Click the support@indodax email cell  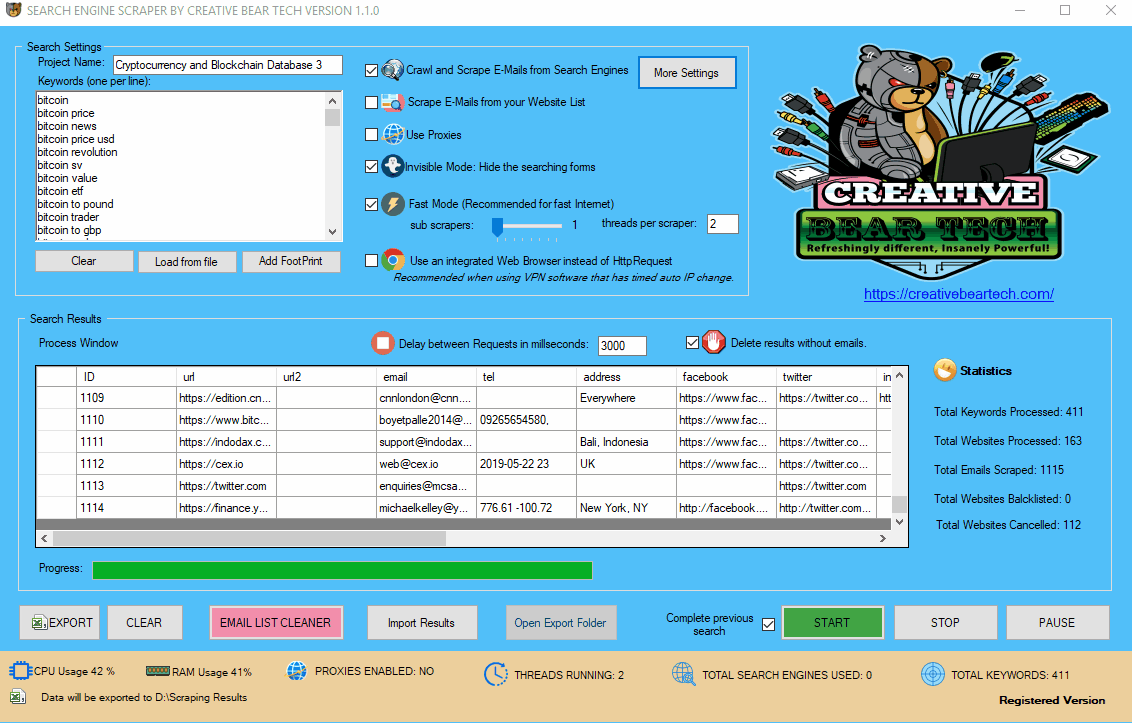427,442
